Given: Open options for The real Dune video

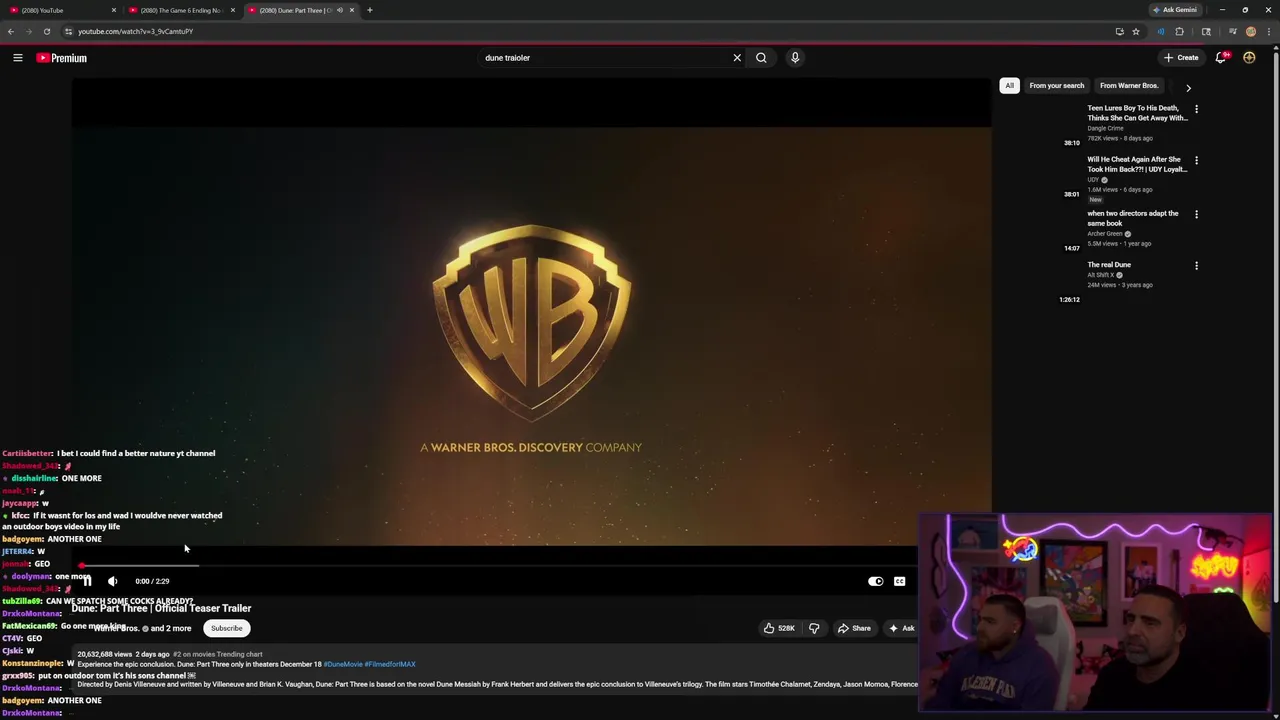Looking at the screenshot, I should pos(1196,266).
